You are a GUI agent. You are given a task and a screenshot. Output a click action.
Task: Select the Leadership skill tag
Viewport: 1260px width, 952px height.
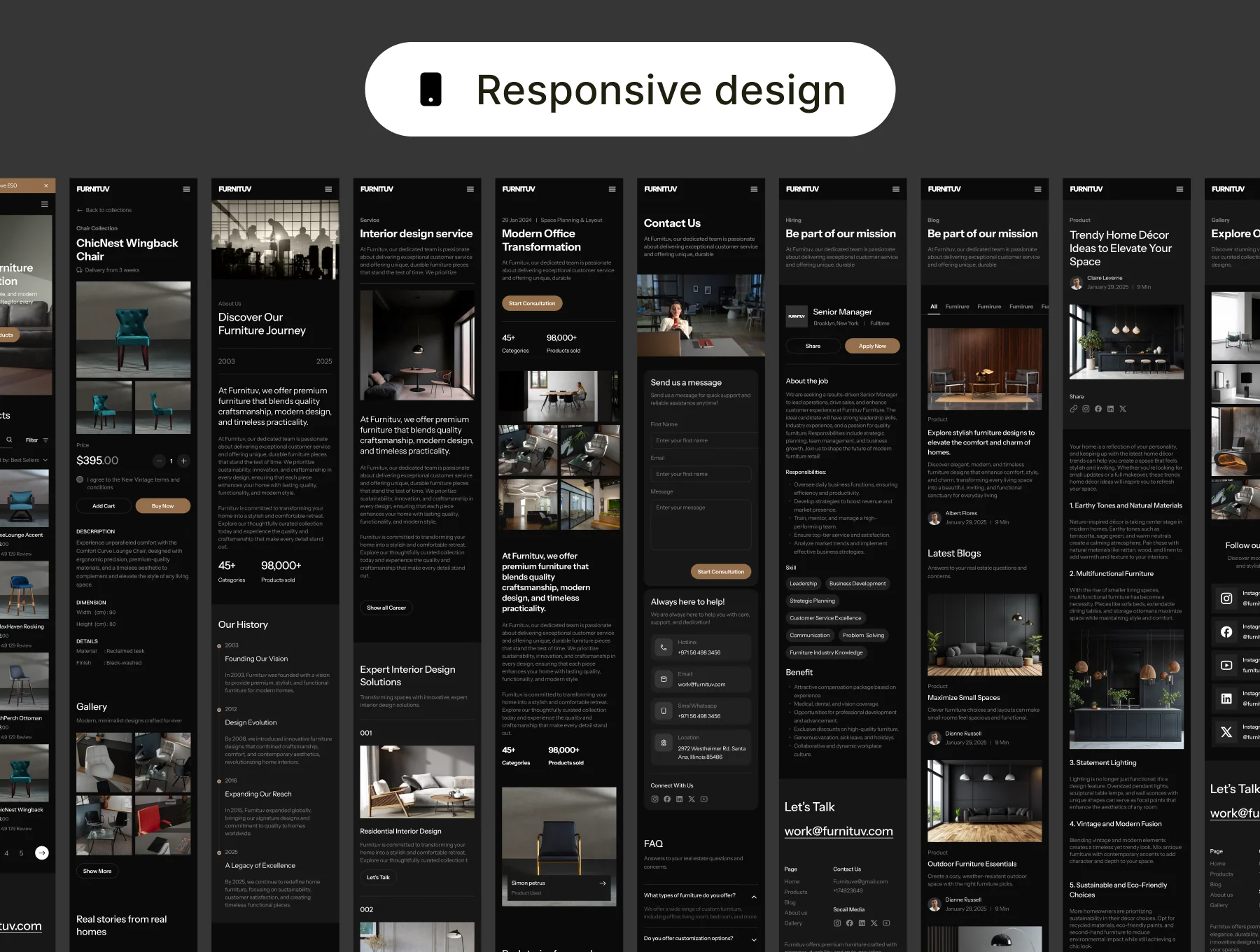(x=804, y=584)
